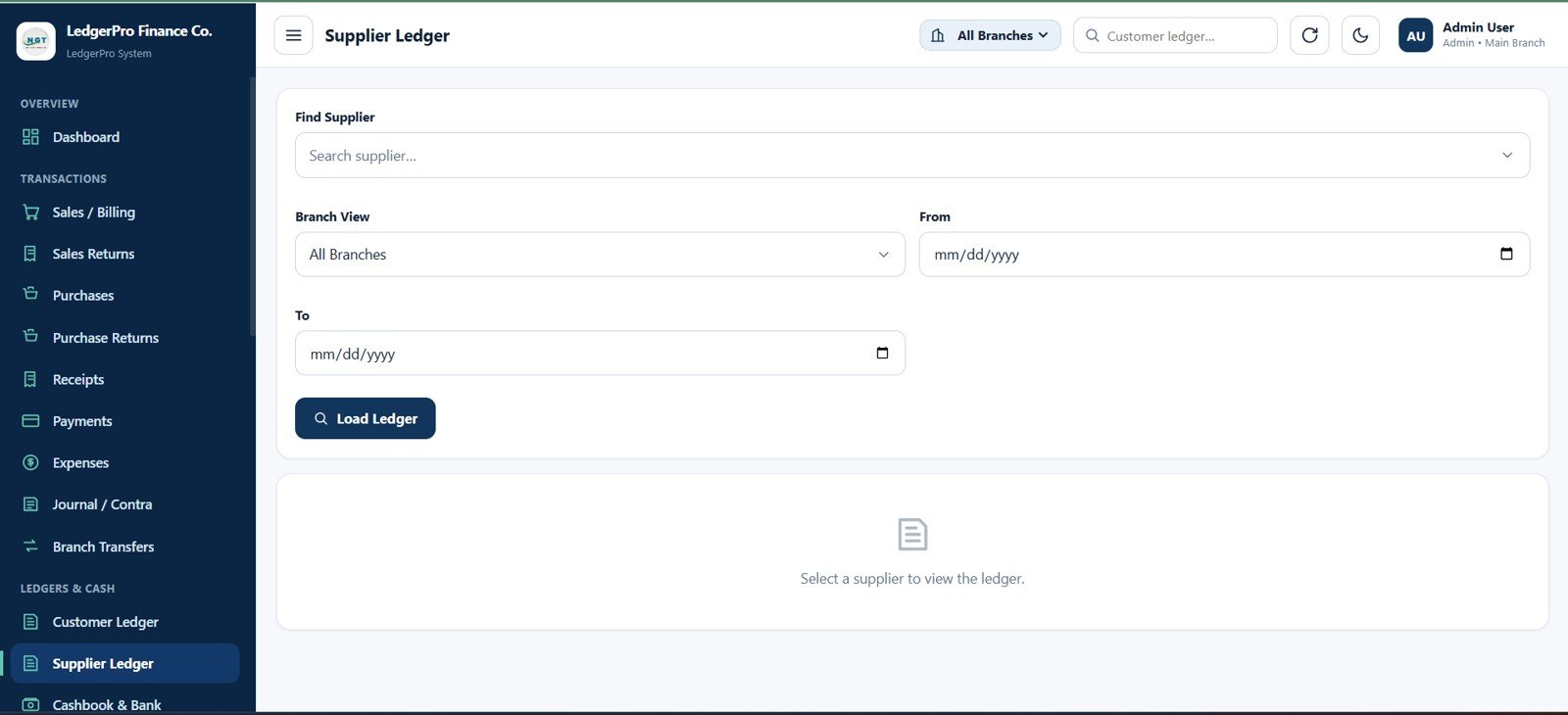The image size is (1568, 715).
Task: Toggle the sidebar with hamburger button
Action: 293,35
